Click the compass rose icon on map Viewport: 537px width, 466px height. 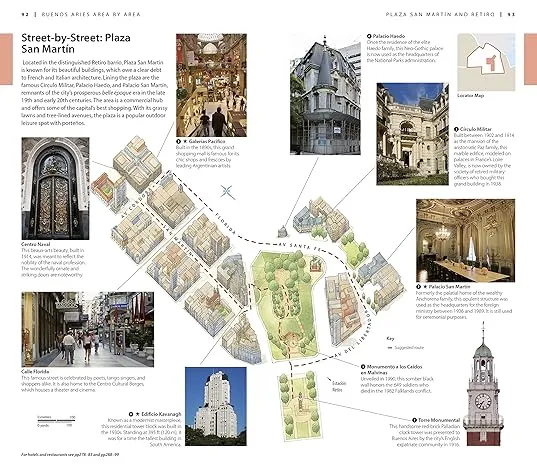[x=227, y=192]
